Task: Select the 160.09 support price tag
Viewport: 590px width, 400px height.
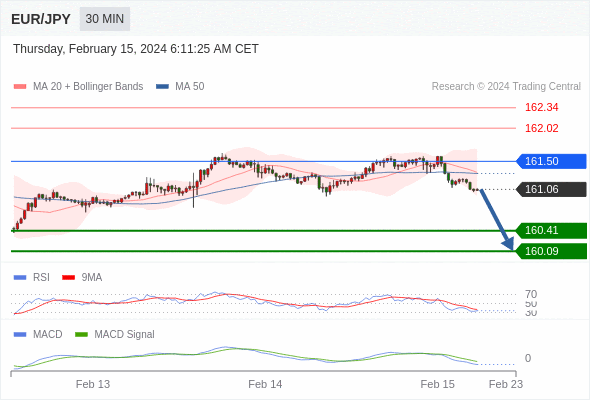Action: click(550, 251)
